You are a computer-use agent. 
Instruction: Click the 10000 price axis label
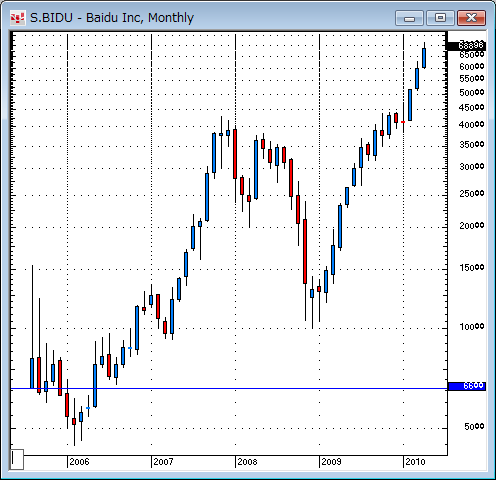click(x=472, y=327)
